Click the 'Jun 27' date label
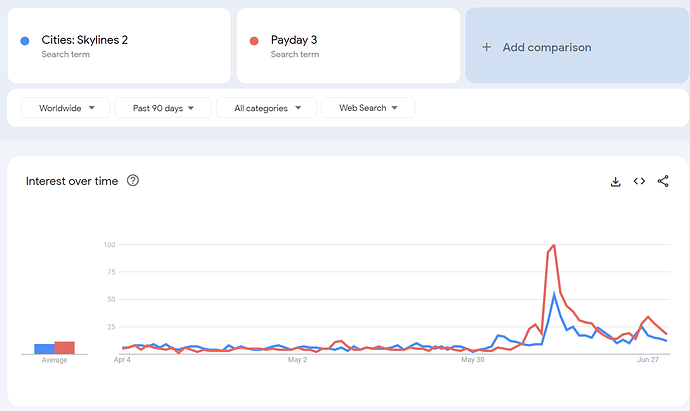 [648, 360]
